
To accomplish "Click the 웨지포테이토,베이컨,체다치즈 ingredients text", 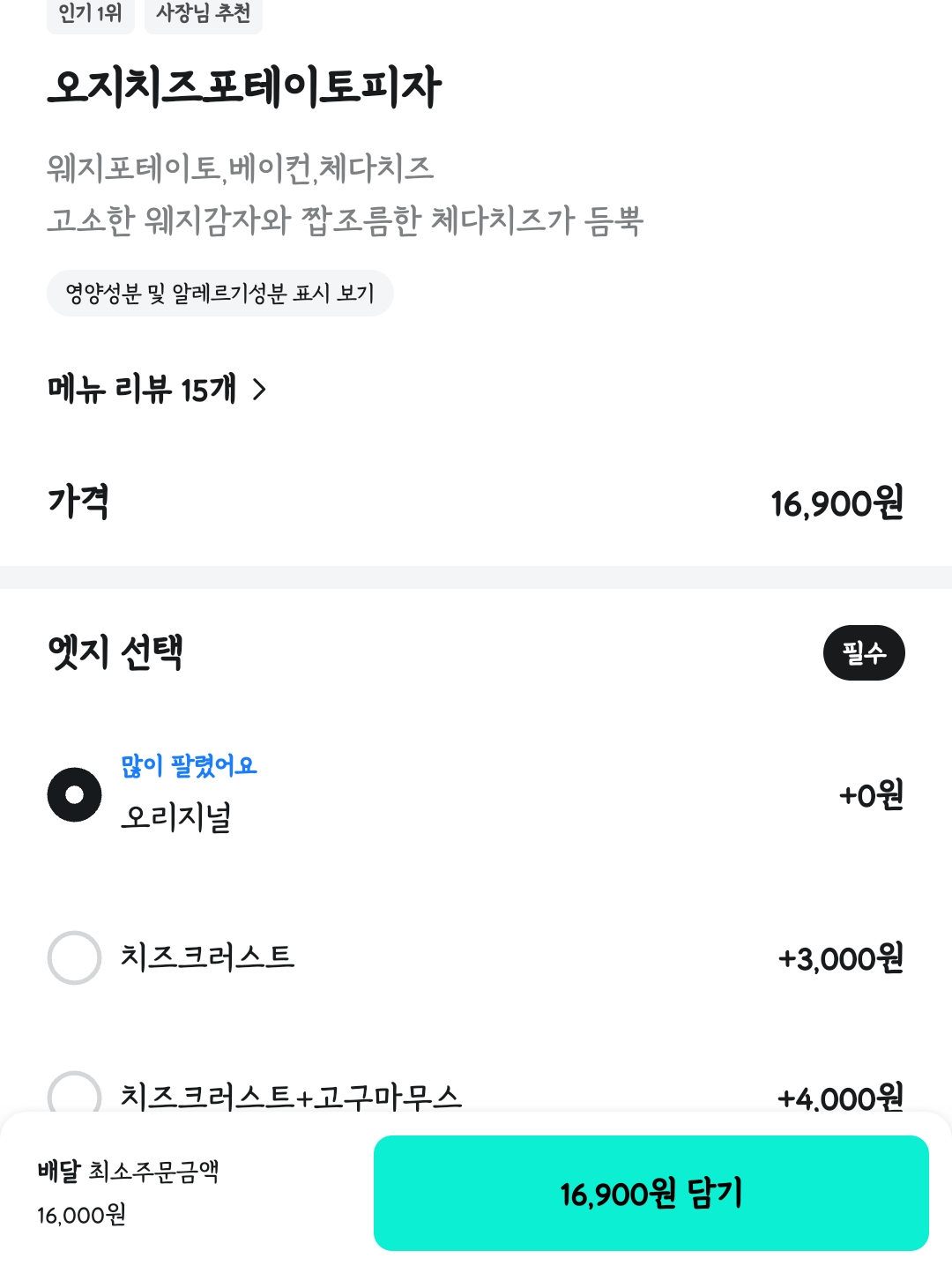I will (240, 167).
